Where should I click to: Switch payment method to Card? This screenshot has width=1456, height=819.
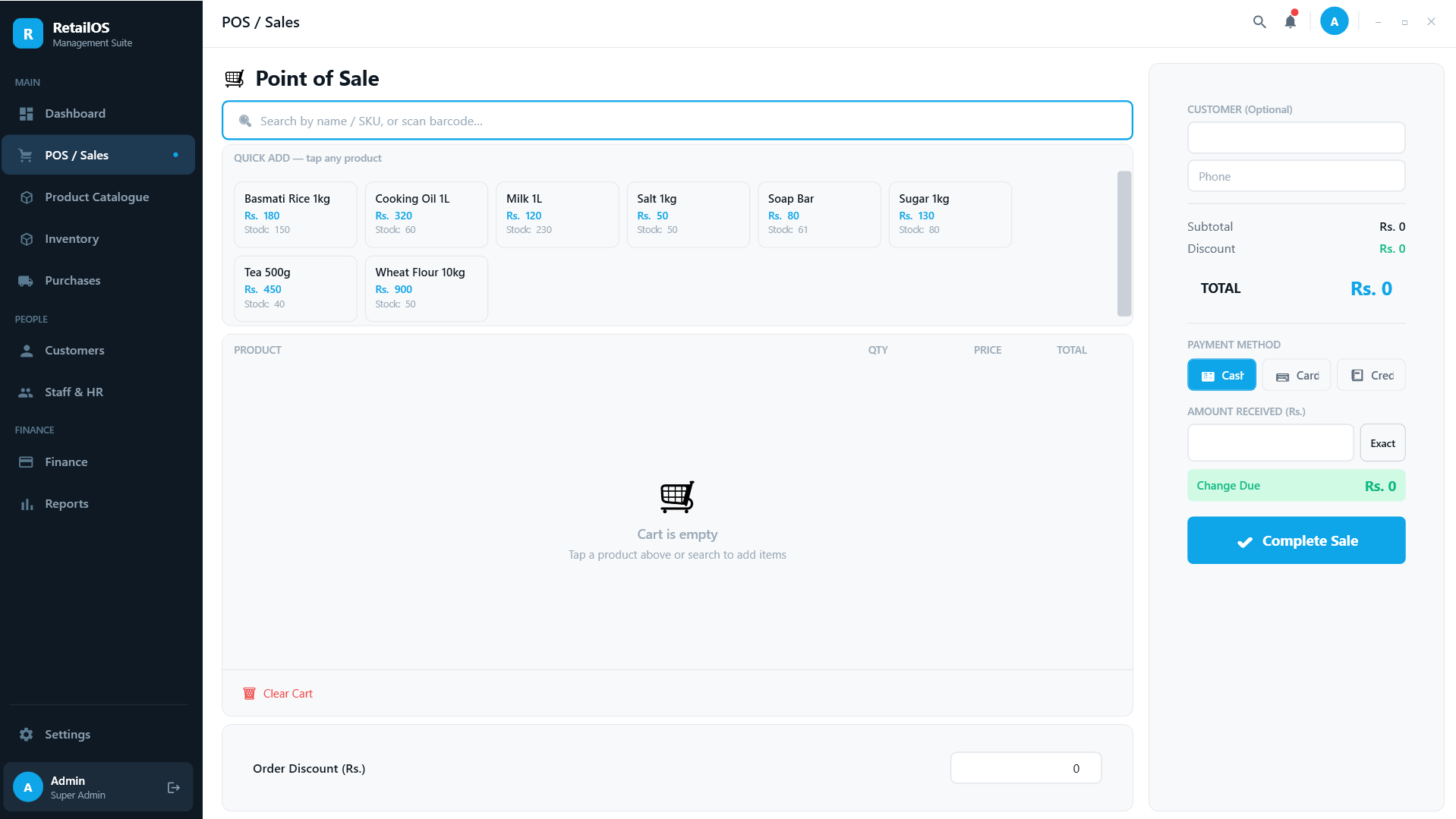pyautogui.click(x=1296, y=374)
